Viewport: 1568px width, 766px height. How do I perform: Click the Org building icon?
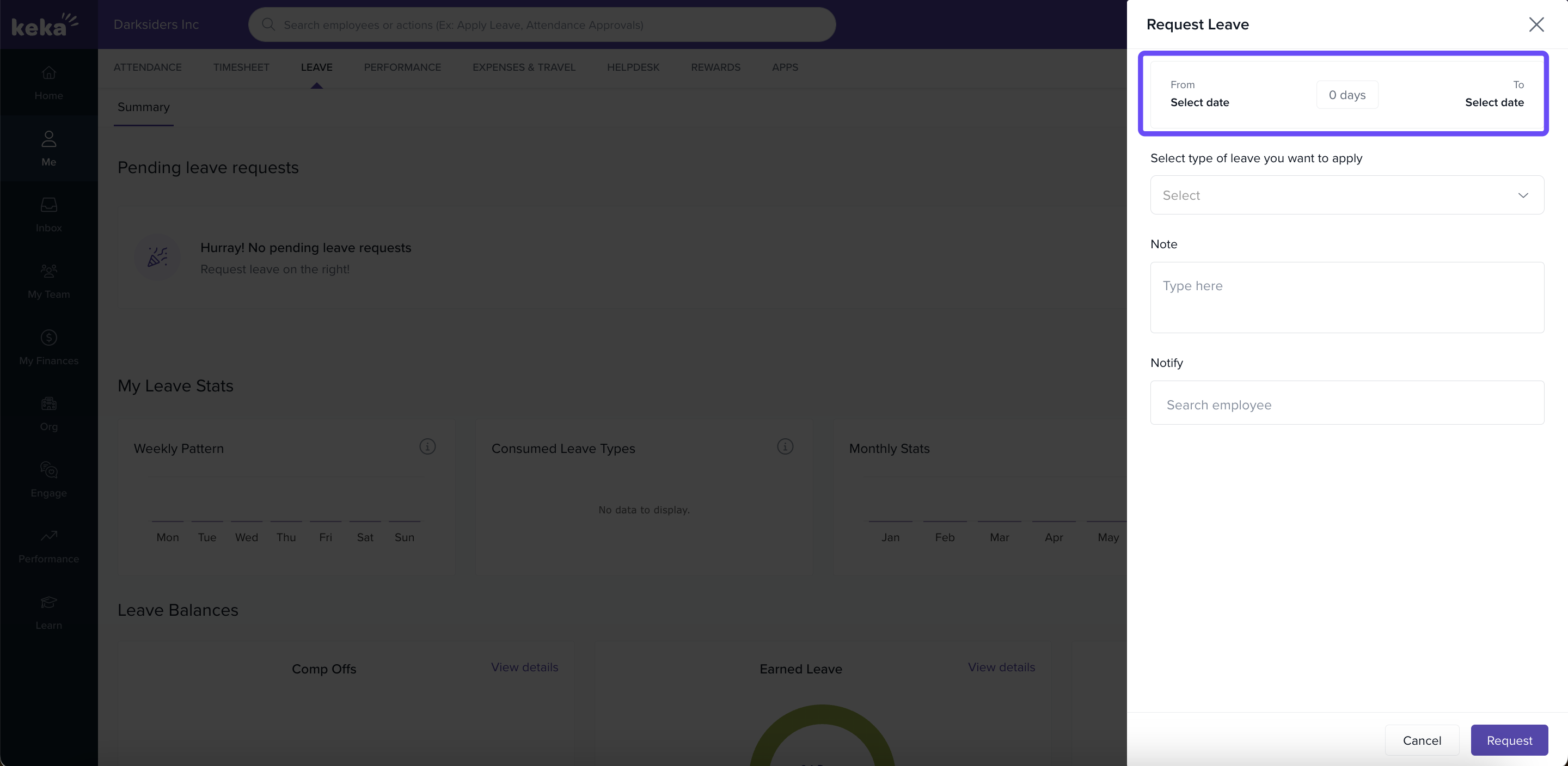pyautogui.click(x=48, y=404)
